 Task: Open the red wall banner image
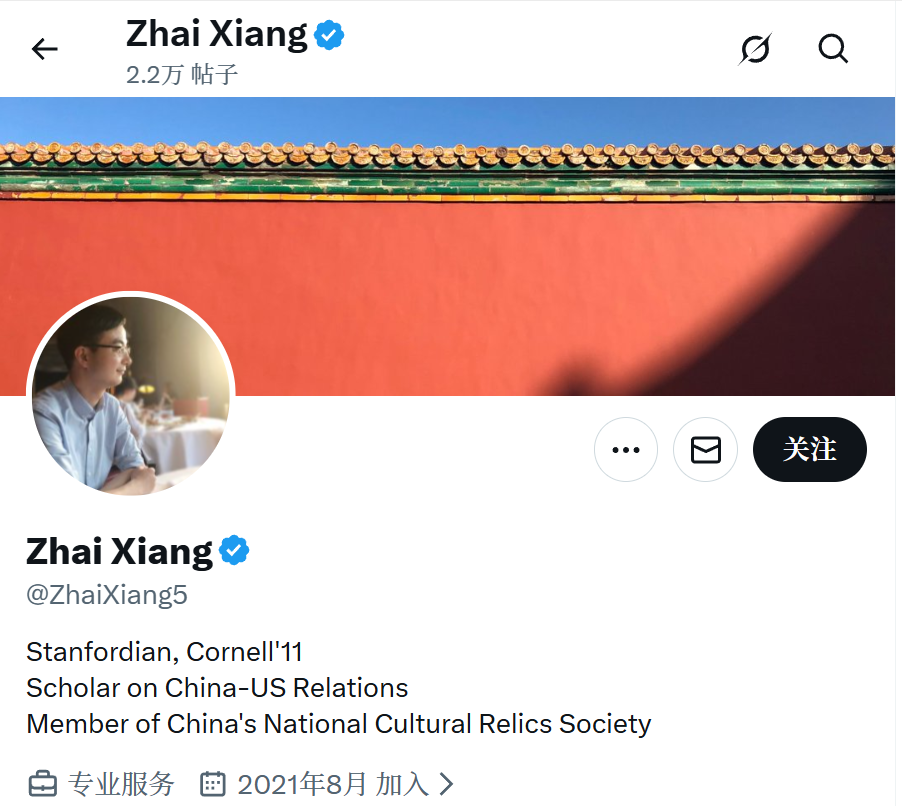pyautogui.click(x=448, y=246)
